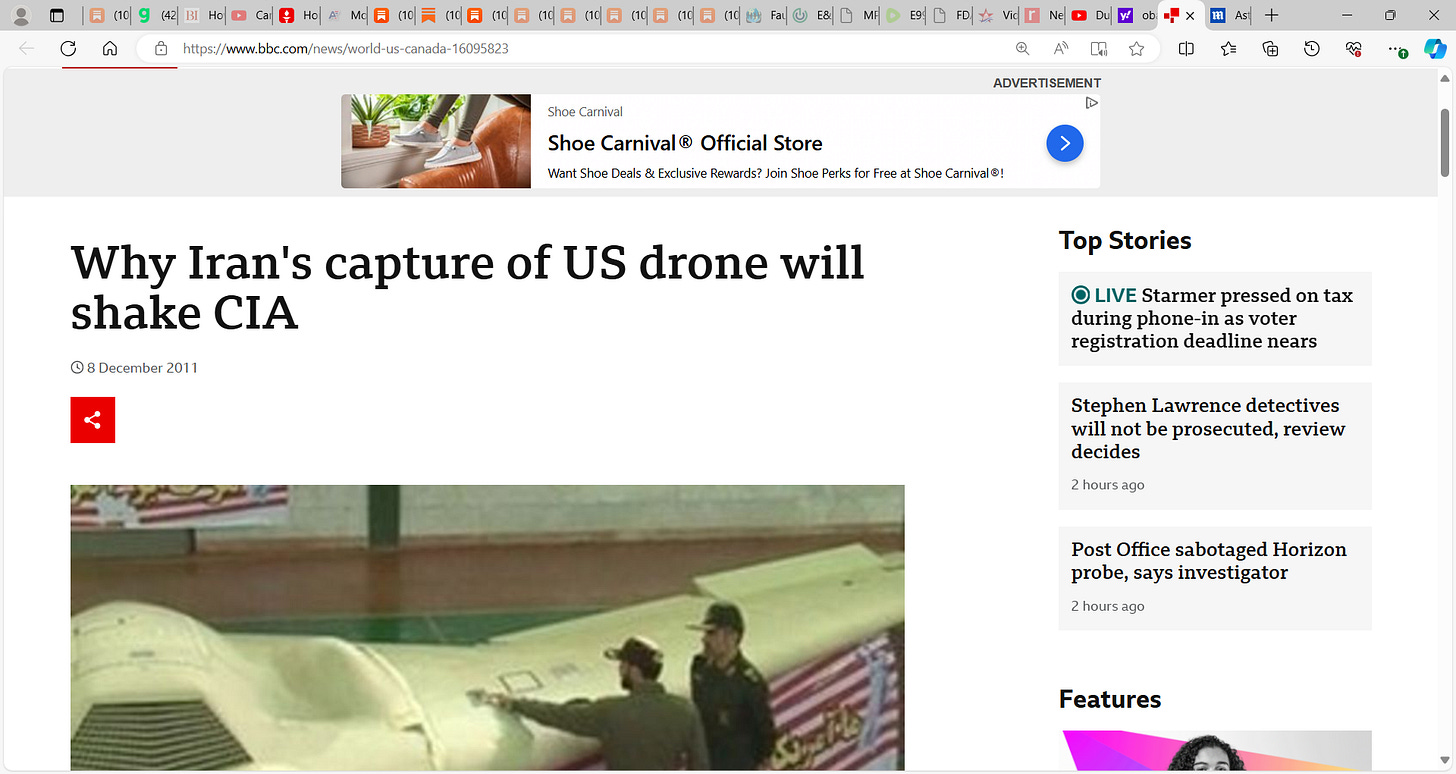Screen dimensions: 1456x774
Task: Click the address bar URL field
Action: click(590, 48)
